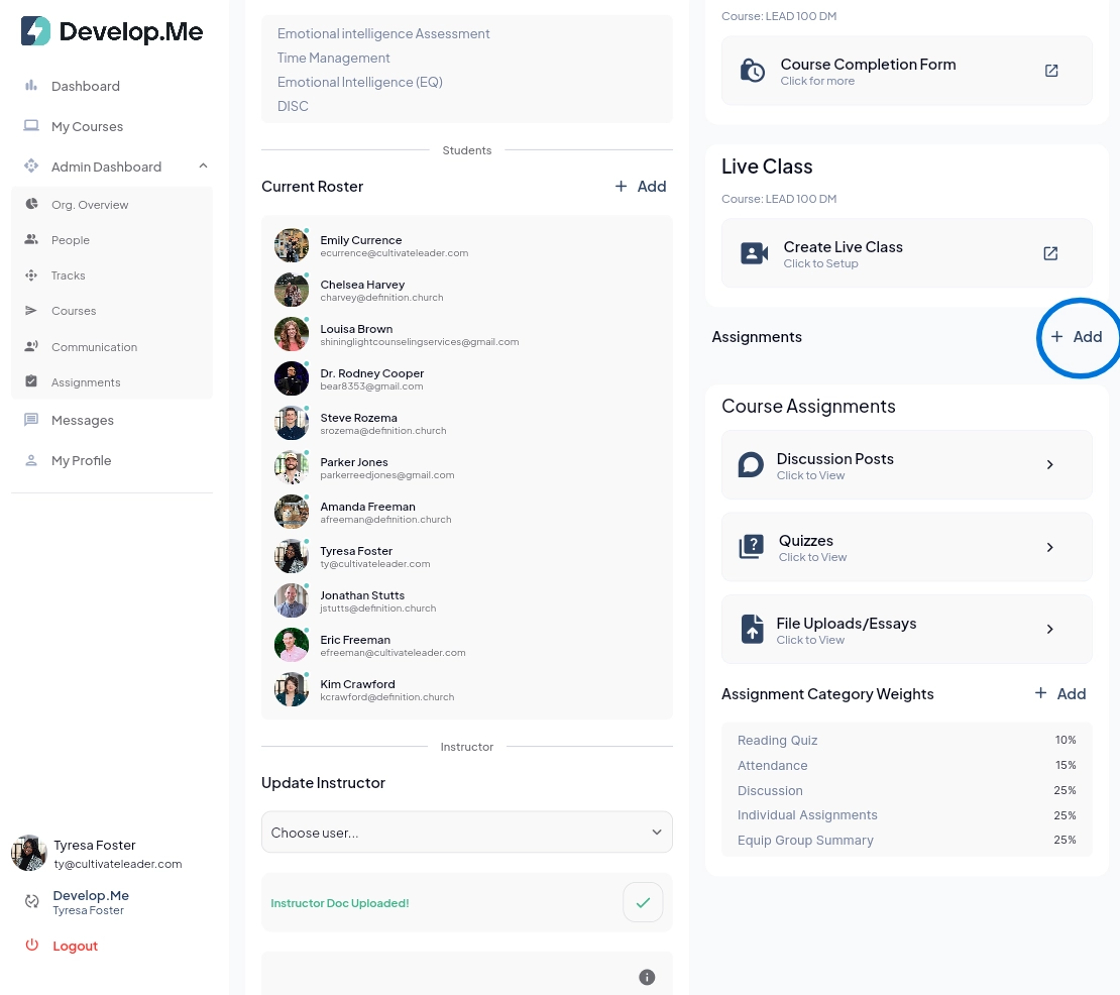Click Tyresa Foster's row in the roster

tap(466, 556)
